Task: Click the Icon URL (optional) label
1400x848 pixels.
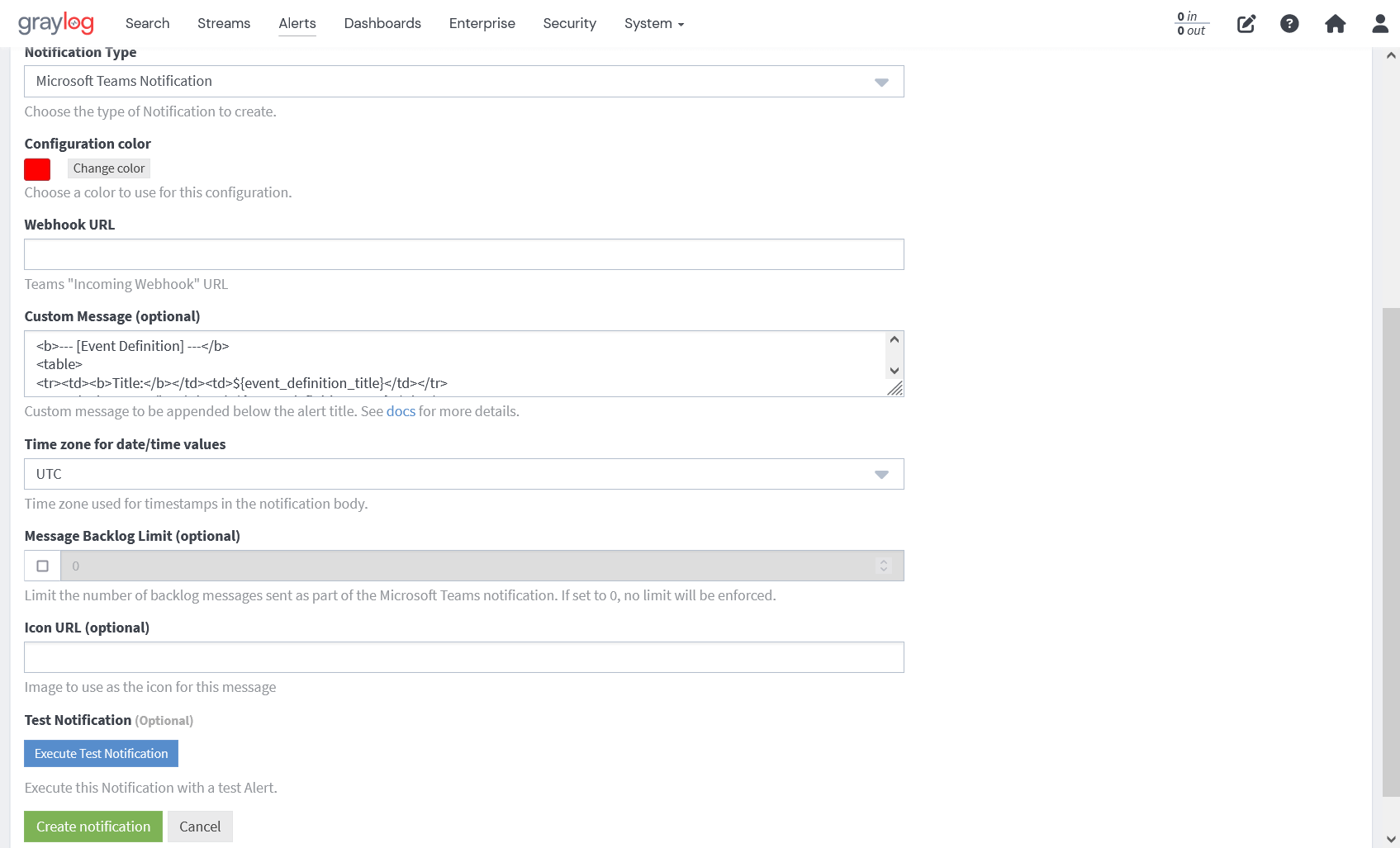Action: (x=87, y=628)
